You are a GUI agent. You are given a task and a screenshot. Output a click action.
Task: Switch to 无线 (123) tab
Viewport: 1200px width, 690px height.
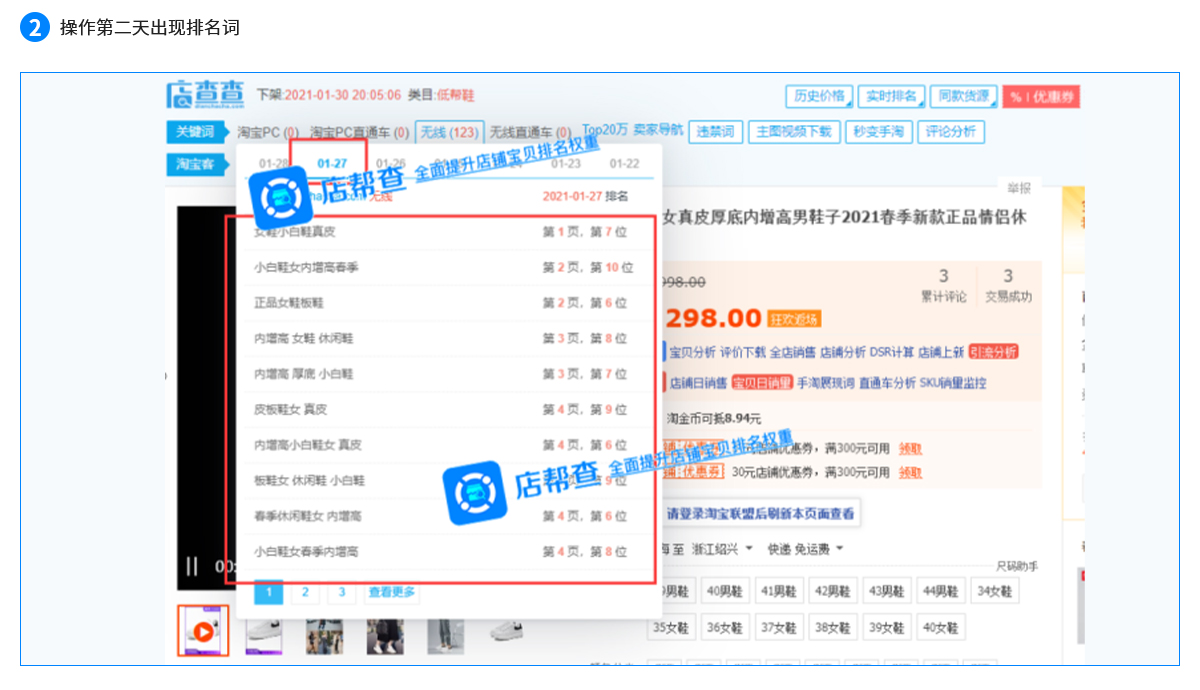click(450, 132)
